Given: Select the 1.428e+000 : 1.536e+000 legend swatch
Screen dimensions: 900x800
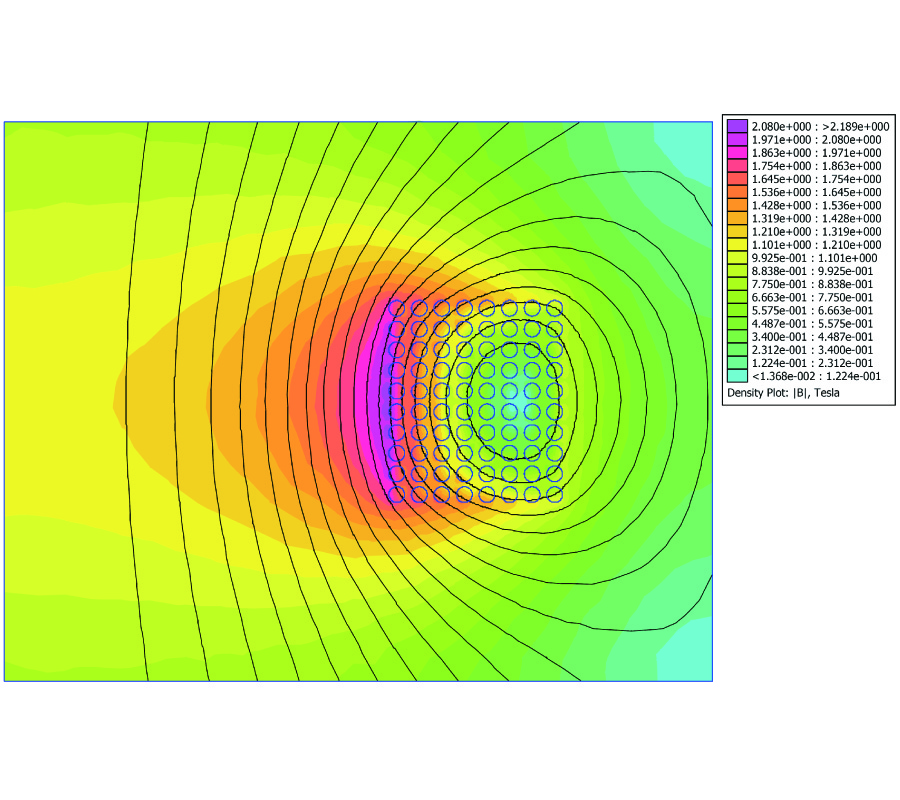Looking at the screenshot, I should coord(737,205).
